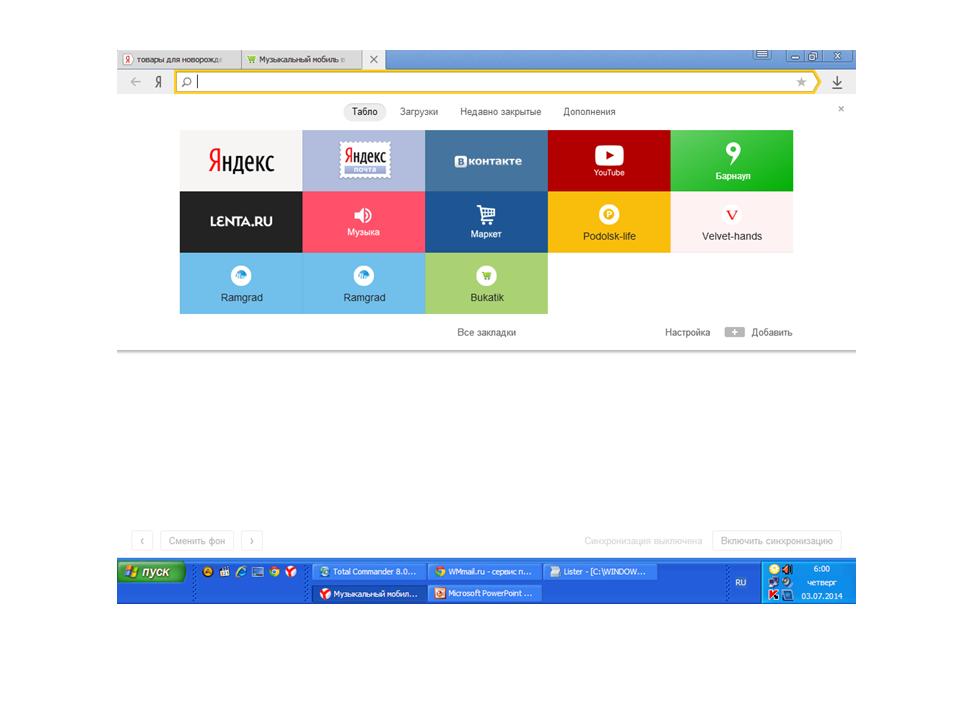The image size is (960, 720).
Task: Open the Все закладки link
Action: pyautogui.click(x=486, y=332)
